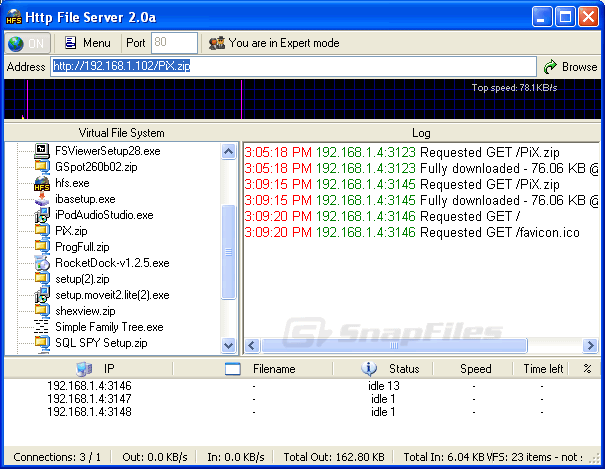Click the Address URL field

pyautogui.click(x=293, y=66)
